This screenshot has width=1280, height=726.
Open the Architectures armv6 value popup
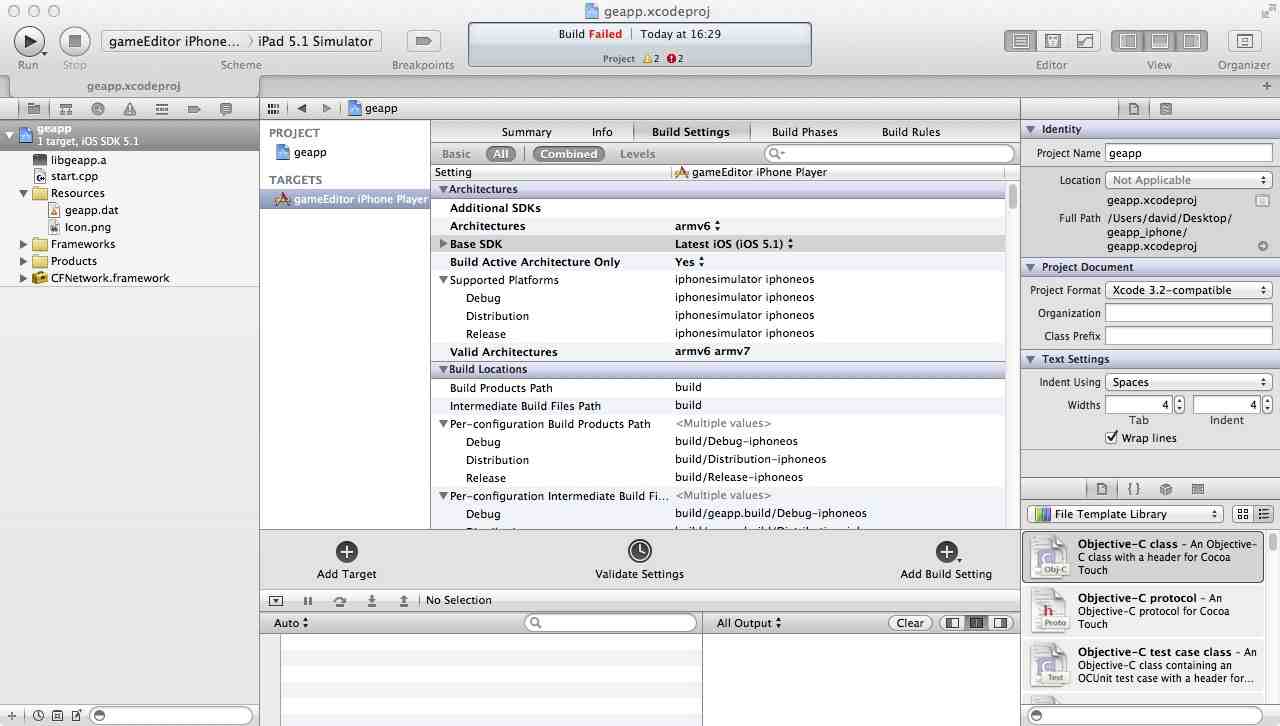[x=697, y=226]
